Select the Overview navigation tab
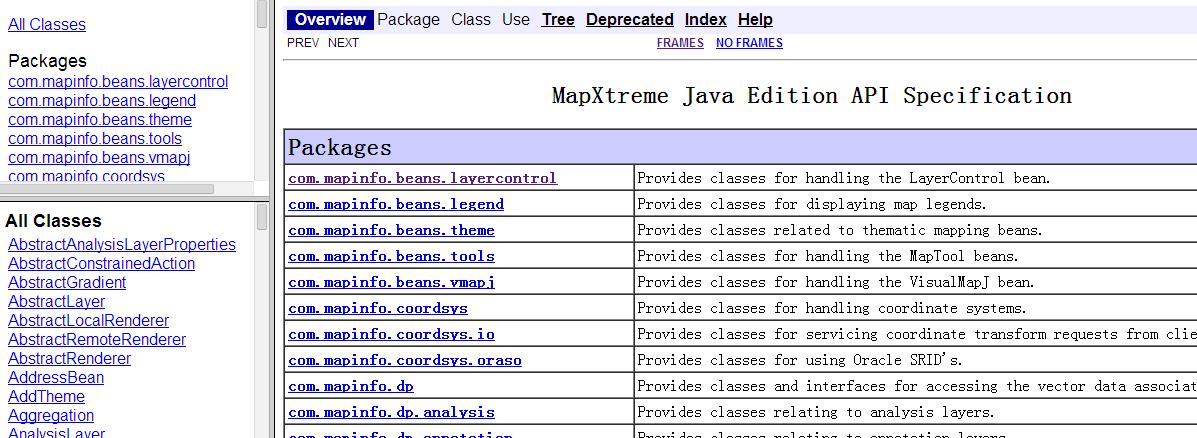Screen dimensions: 1197x438 click(331, 20)
